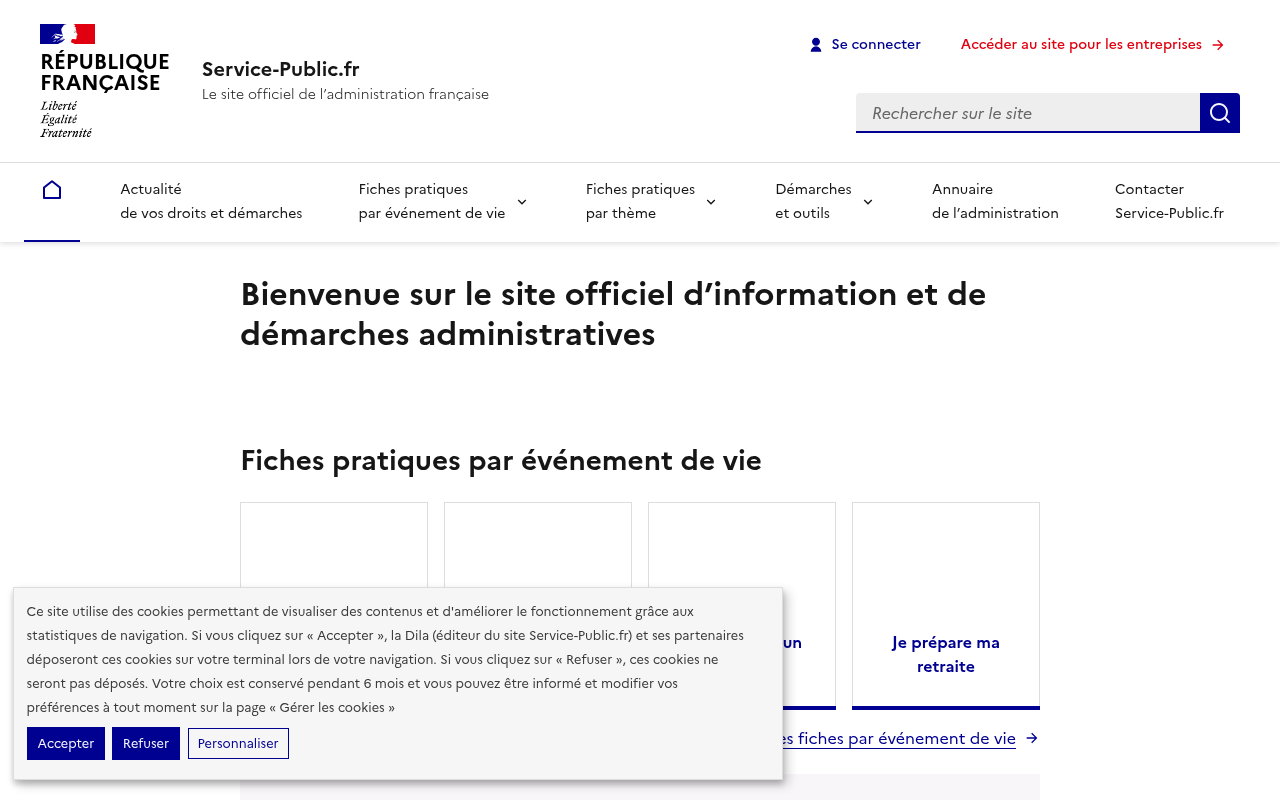Expand Fiches pratiques par événement de vie menu

coord(442,201)
